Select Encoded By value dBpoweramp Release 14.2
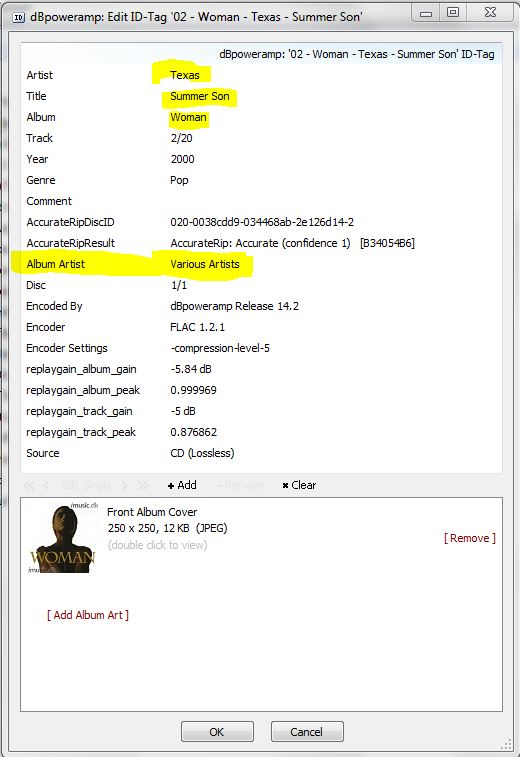This screenshot has width=520, height=757. tap(234, 306)
